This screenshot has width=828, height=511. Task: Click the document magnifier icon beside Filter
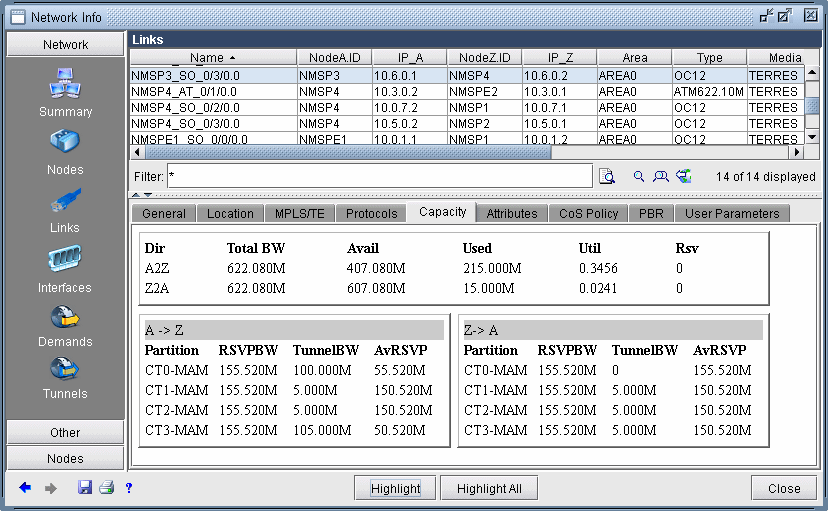coord(607,177)
